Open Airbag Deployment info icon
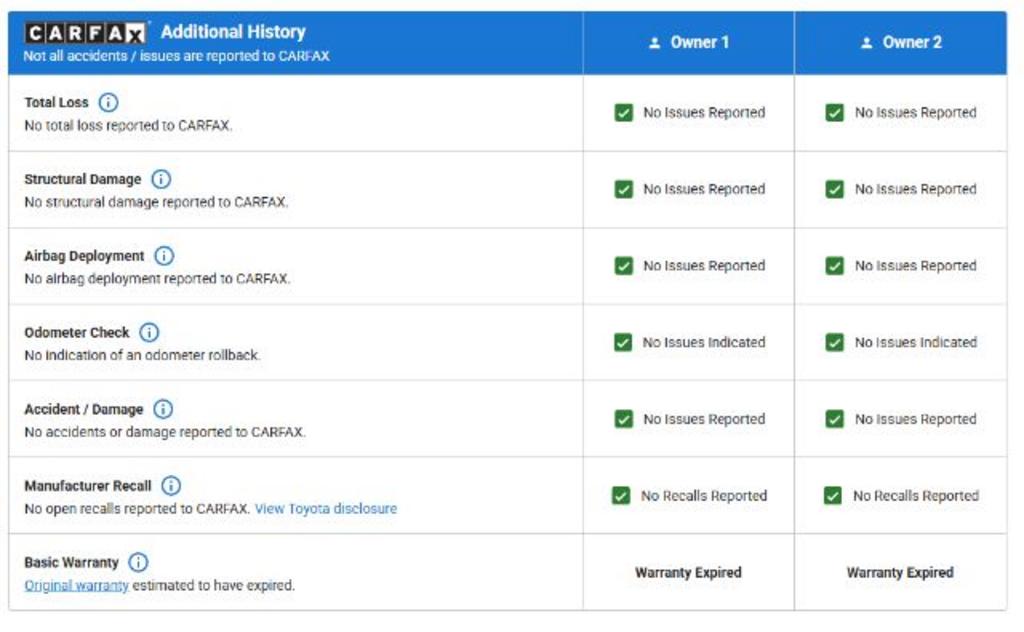The image size is (1024, 632). [164, 256]
